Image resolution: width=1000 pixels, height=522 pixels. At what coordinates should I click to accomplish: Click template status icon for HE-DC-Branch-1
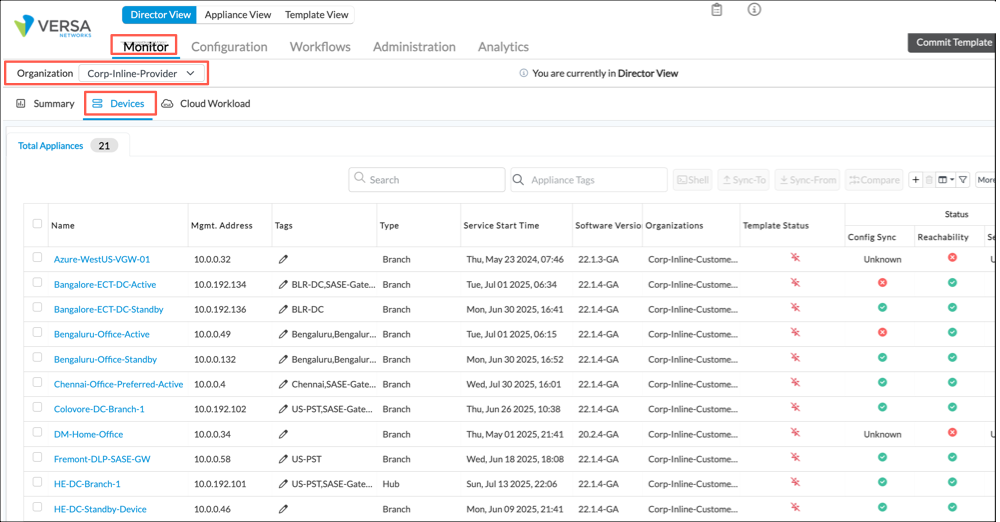[x=795, y=482]
